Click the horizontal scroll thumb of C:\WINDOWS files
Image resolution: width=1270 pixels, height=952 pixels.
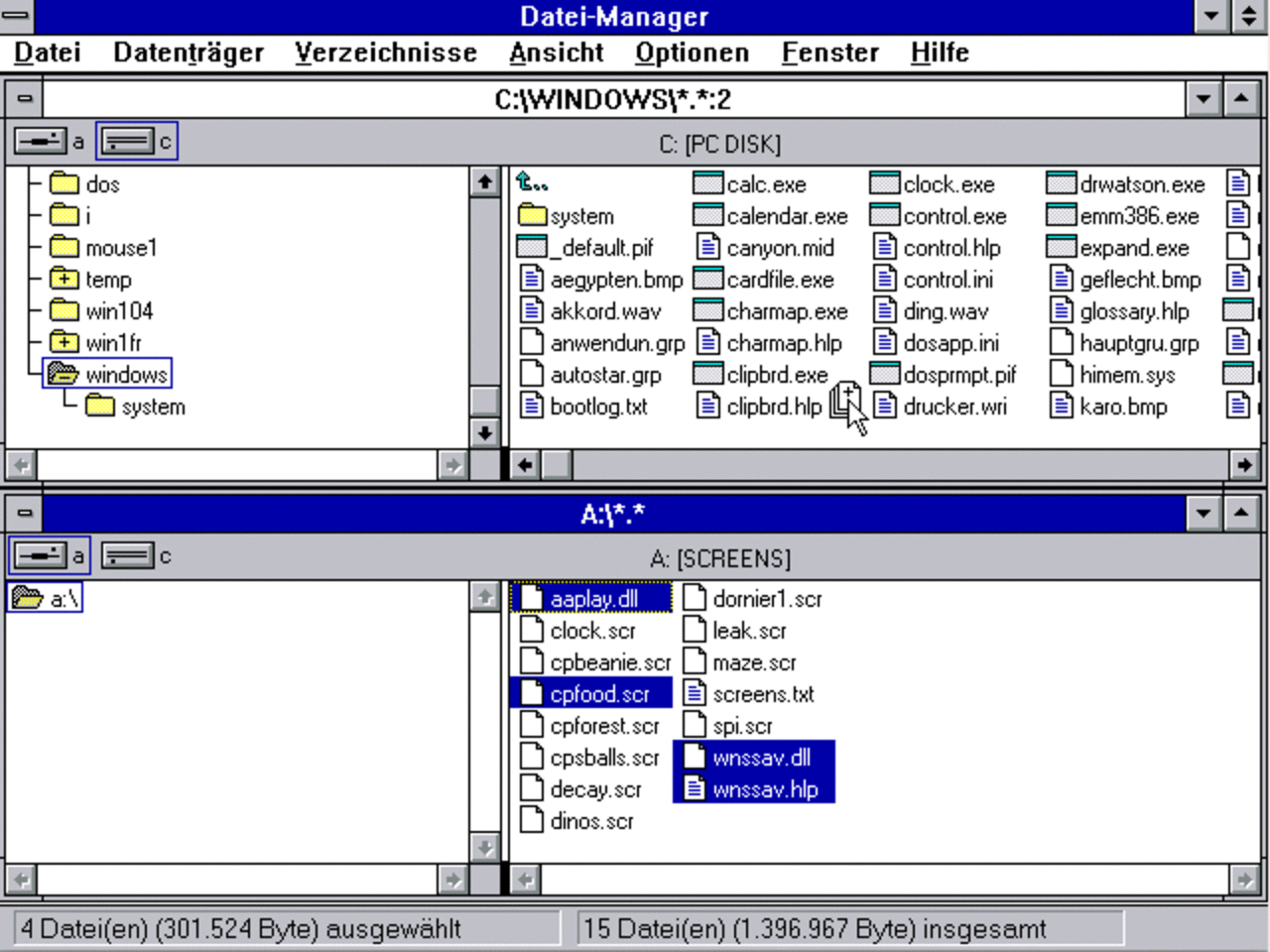pyautogui.click(x=557, y=464)
